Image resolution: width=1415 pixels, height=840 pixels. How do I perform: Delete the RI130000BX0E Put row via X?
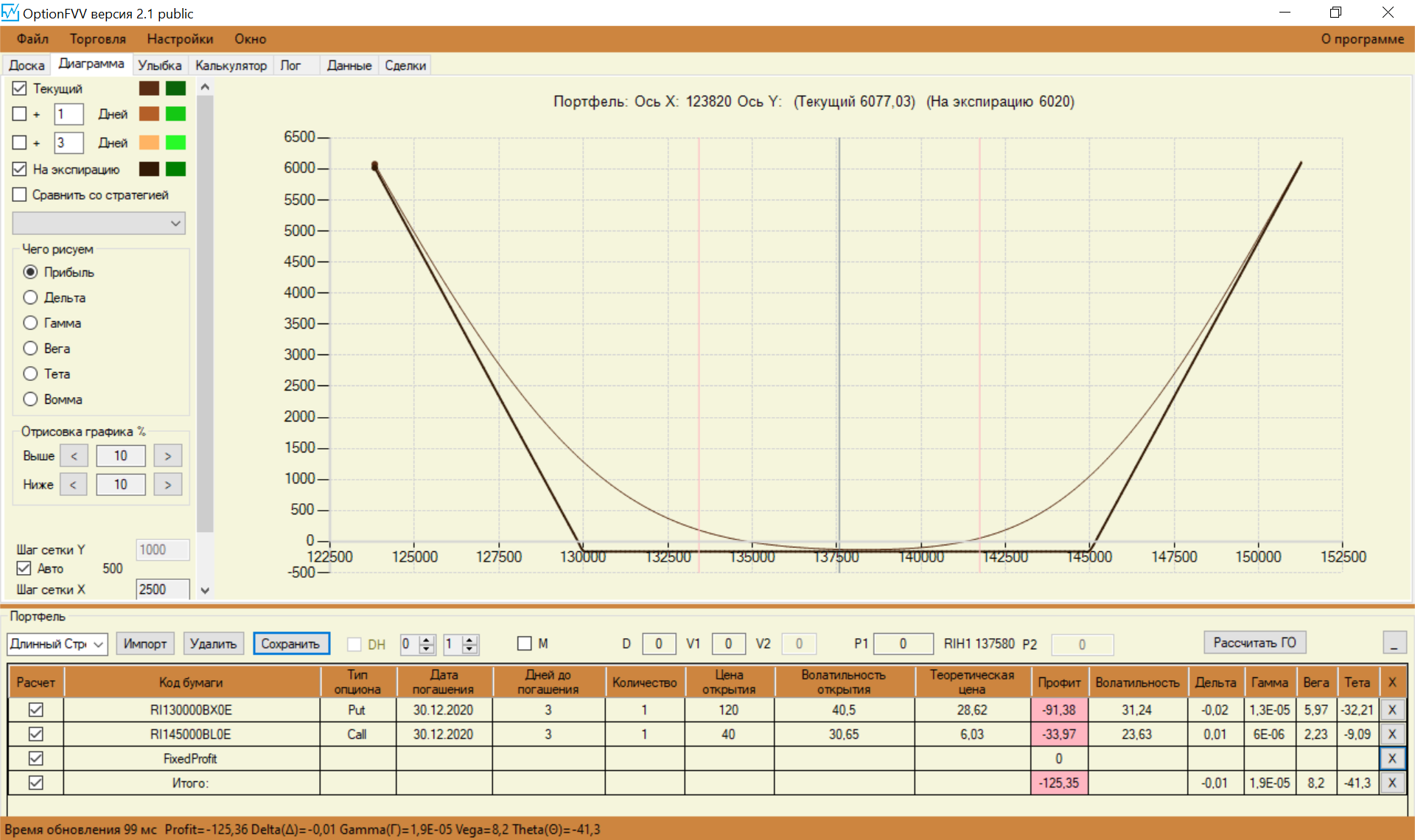click(1391, 710)
